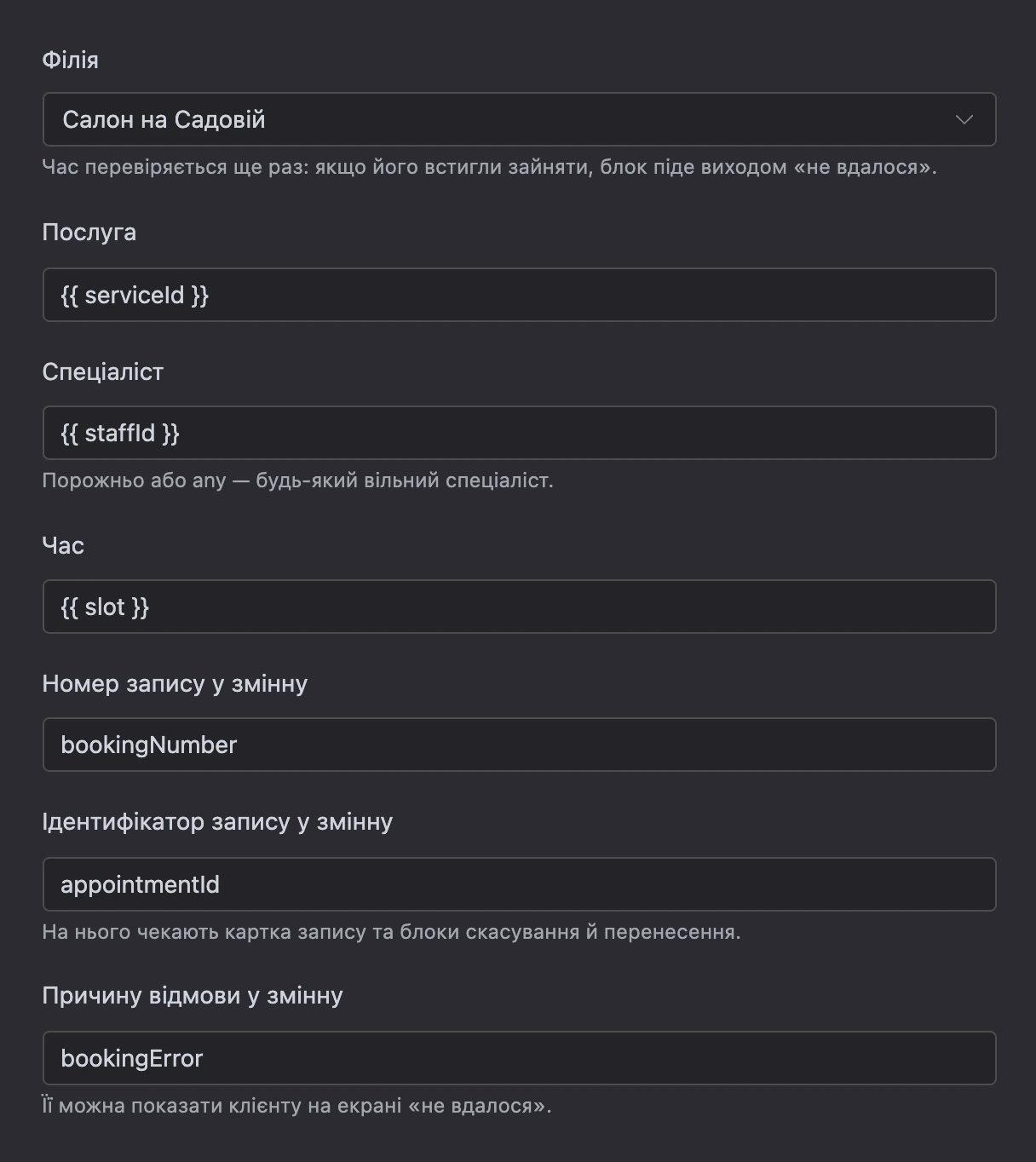
Task: Click the Причину відмови у змінну label
Action: coord(193,995)
